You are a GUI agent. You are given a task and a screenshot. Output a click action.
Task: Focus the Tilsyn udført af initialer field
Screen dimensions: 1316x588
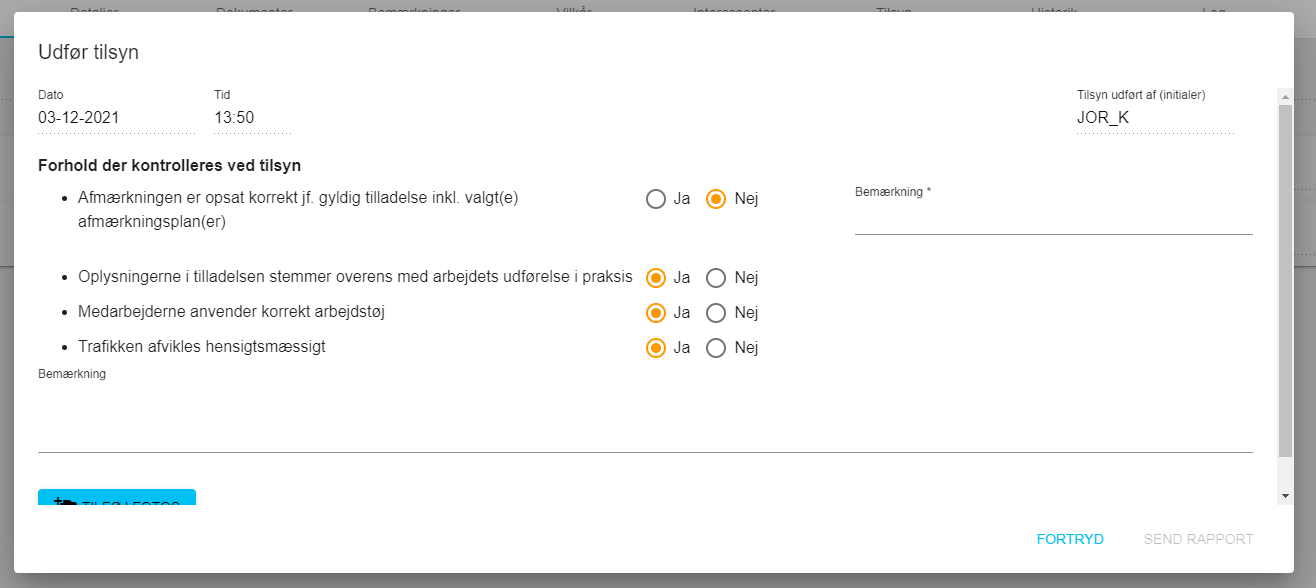(x=1155, y=118)
